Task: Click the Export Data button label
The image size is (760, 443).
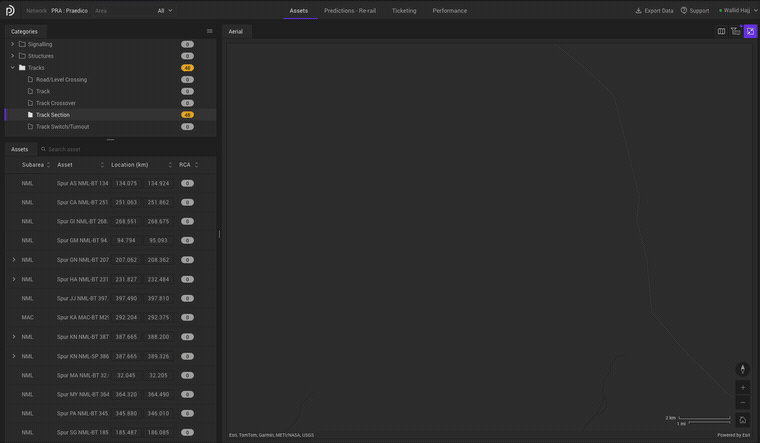Action: tap(659, 11)
